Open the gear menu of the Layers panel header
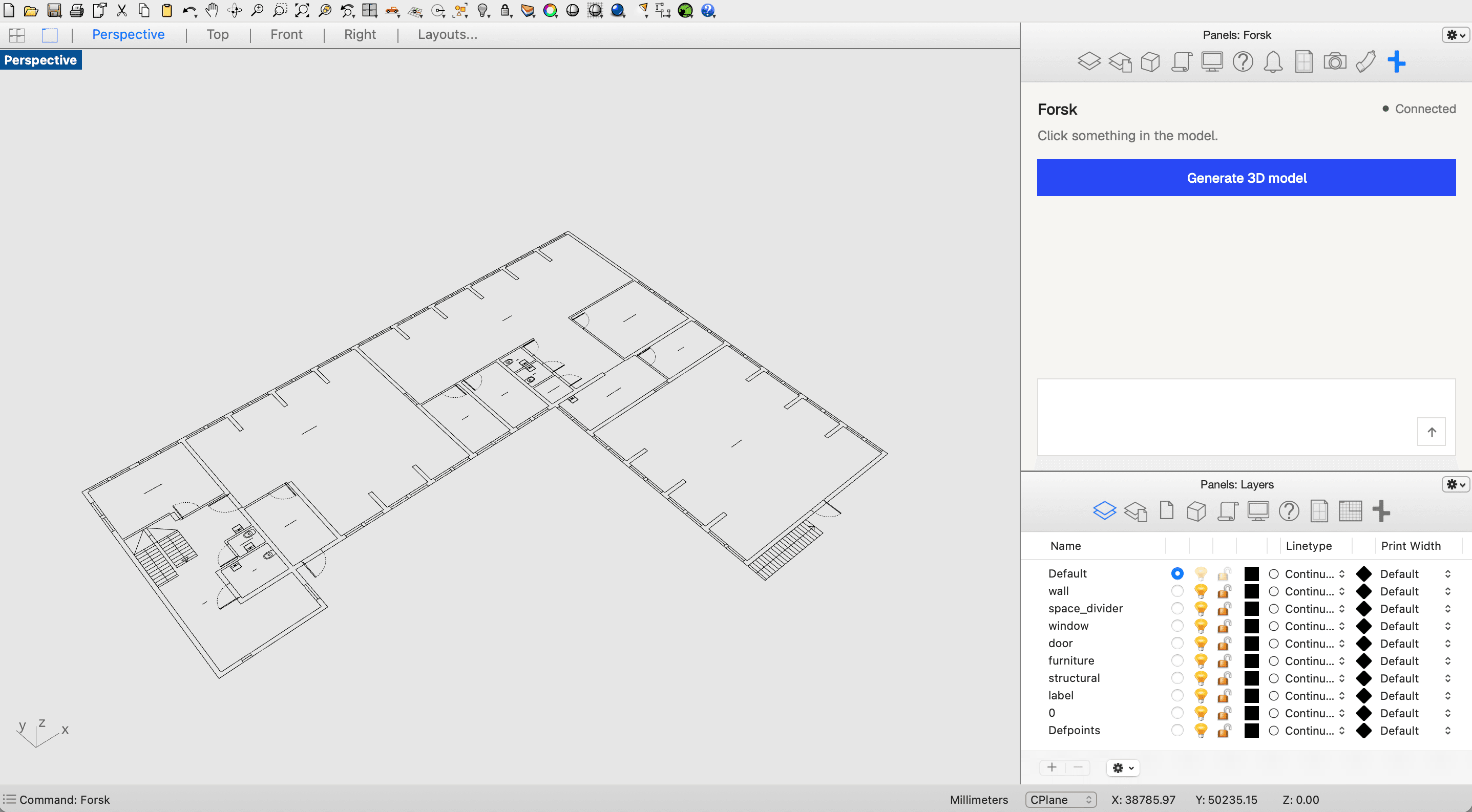 [x=1455, y=484]
